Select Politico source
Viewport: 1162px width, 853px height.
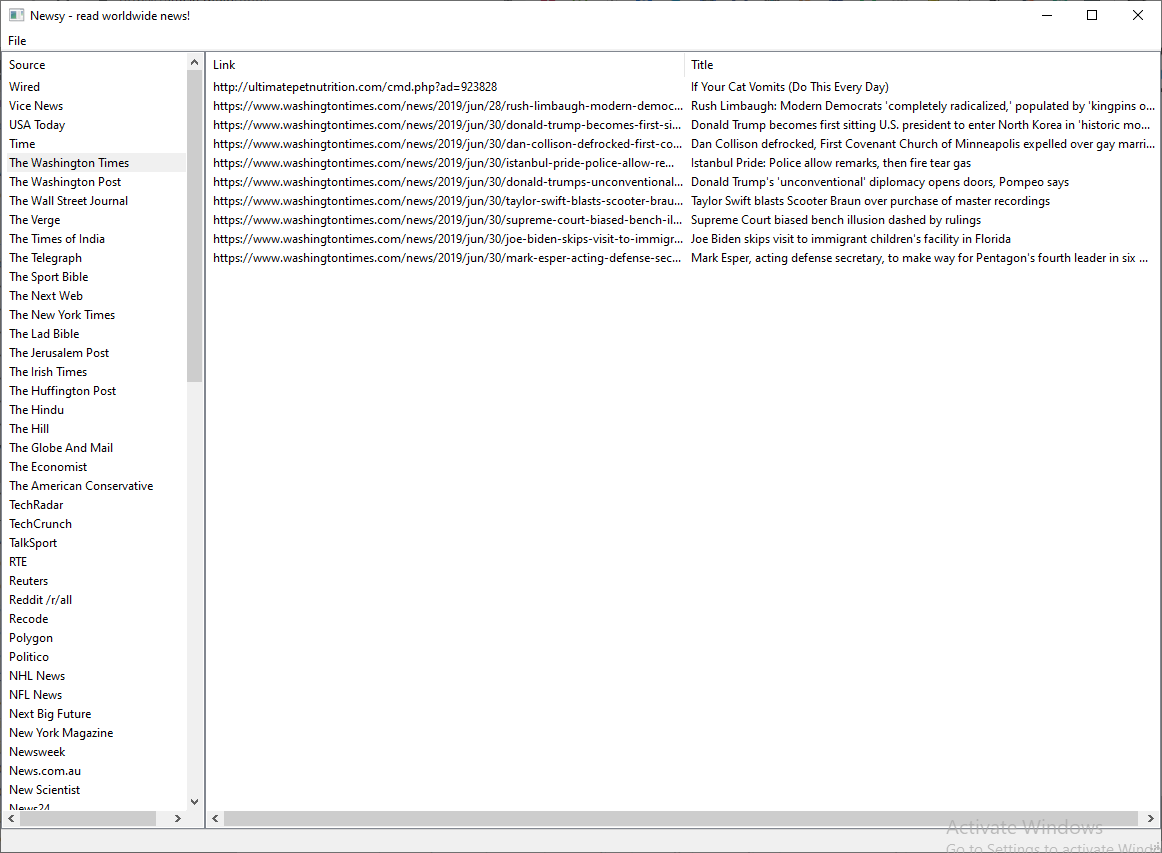[29, 657]
